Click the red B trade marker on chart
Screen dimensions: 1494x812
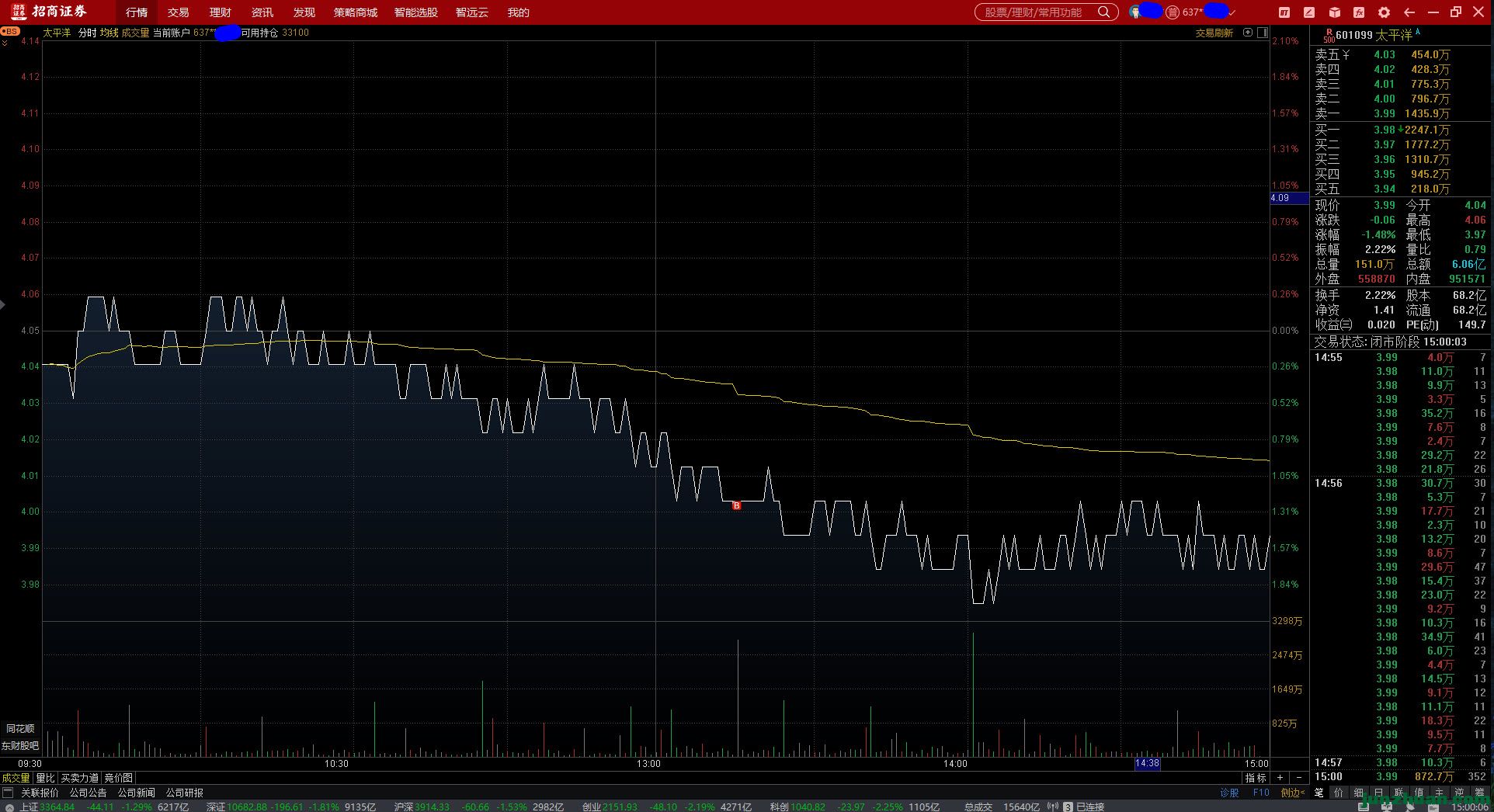point(737,505)
